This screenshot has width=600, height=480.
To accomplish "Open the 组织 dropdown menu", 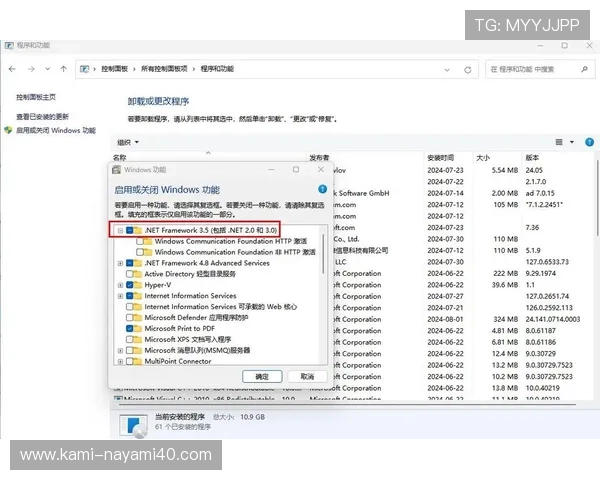I will coord(128,142).
